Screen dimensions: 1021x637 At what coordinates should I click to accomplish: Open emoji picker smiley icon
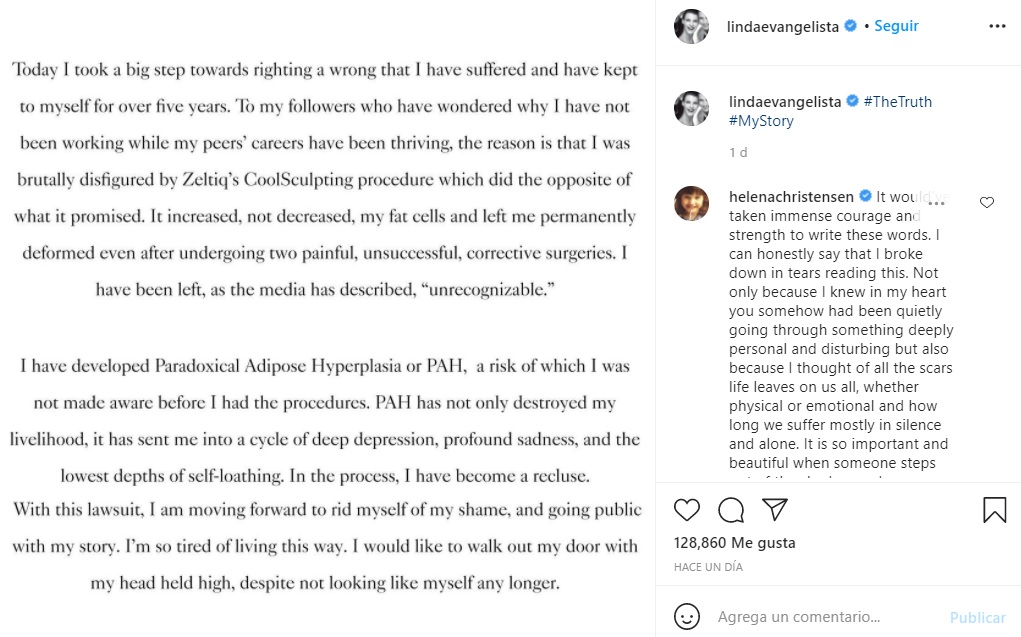[x=686, y=617]
